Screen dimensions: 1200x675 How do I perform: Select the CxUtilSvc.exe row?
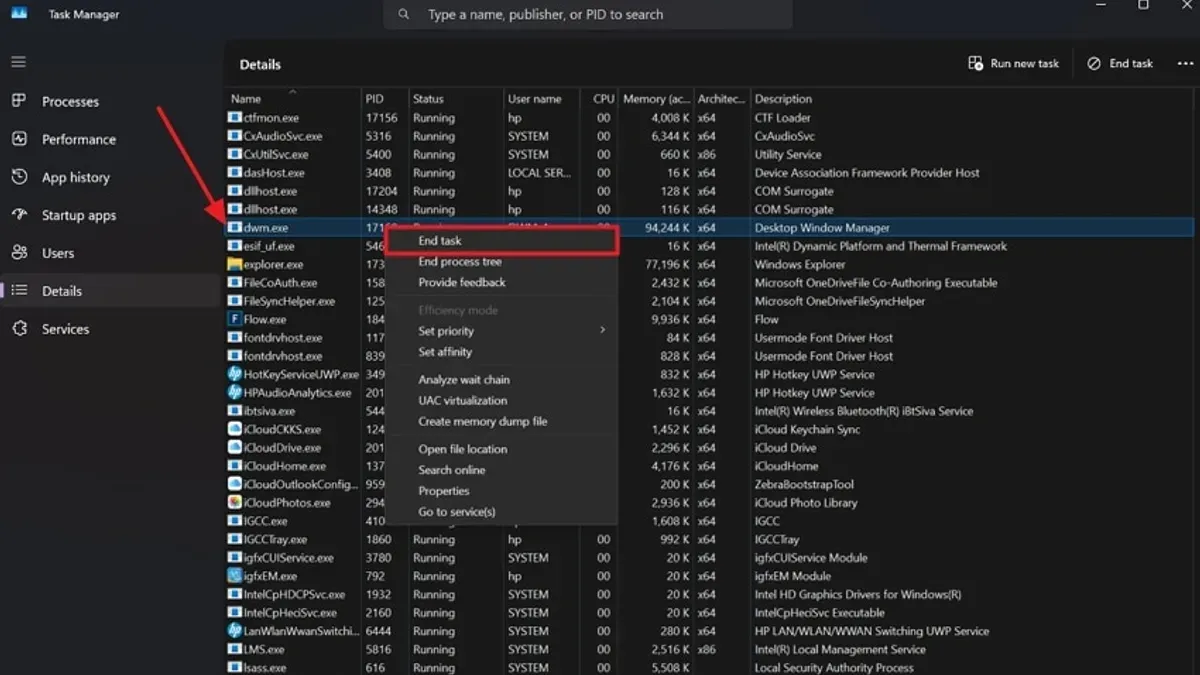click(x=709, y=155)
